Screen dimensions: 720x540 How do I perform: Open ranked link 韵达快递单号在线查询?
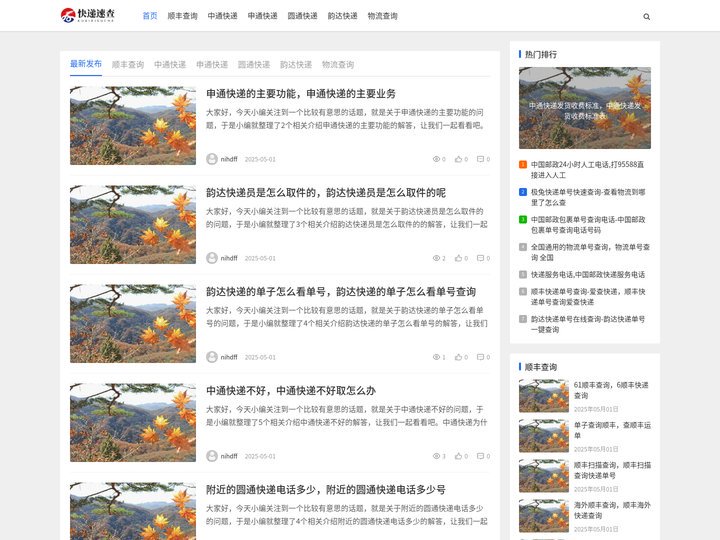pos(588,325)
